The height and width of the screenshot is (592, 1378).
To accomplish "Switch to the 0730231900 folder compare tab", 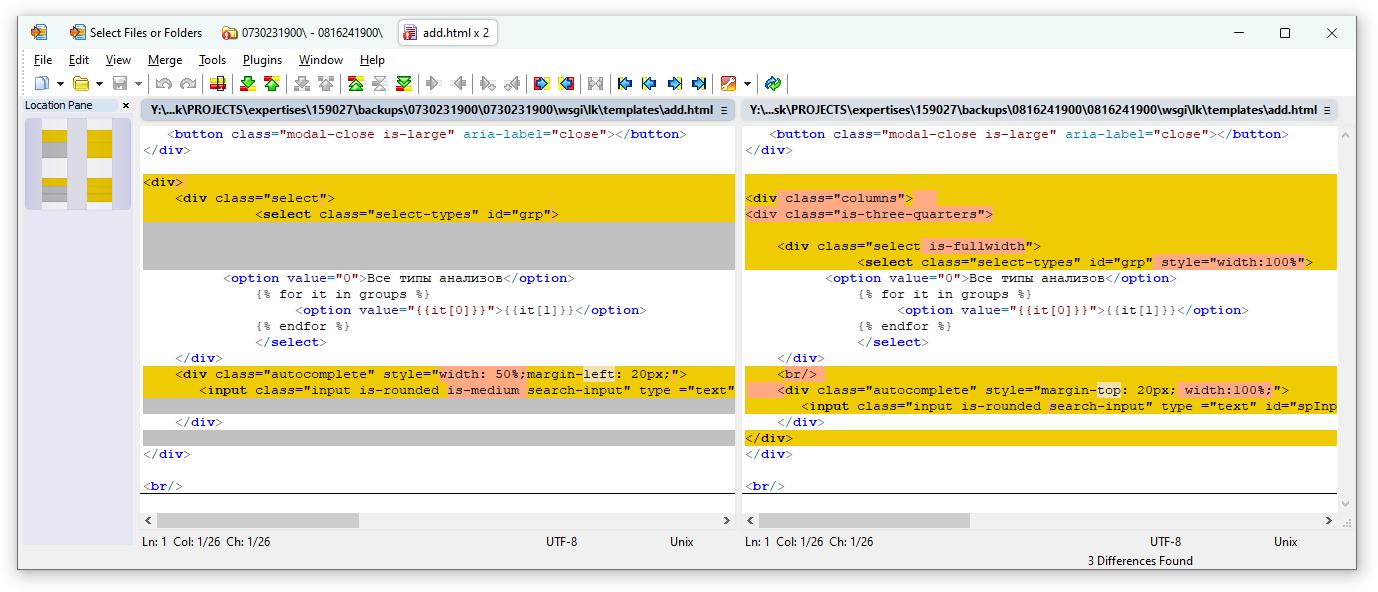I will [x=302, y=33].
